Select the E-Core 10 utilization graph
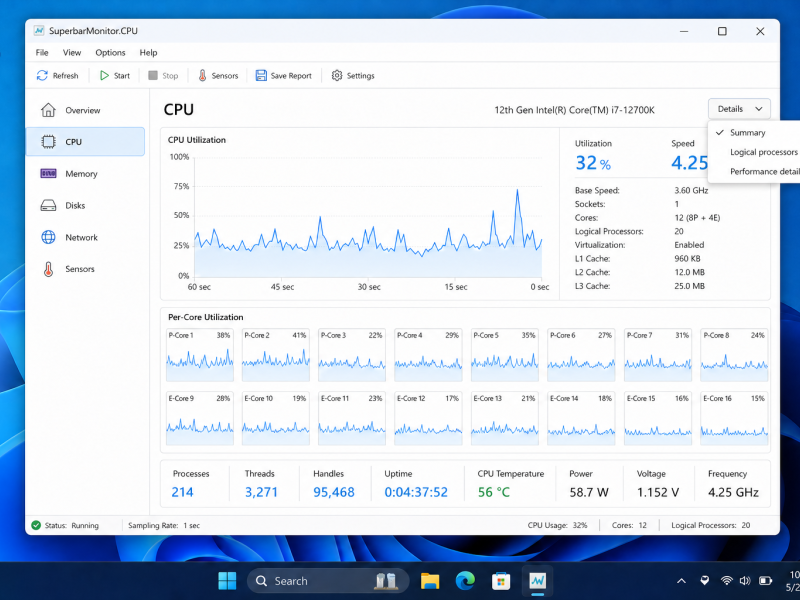 point(276,418)
